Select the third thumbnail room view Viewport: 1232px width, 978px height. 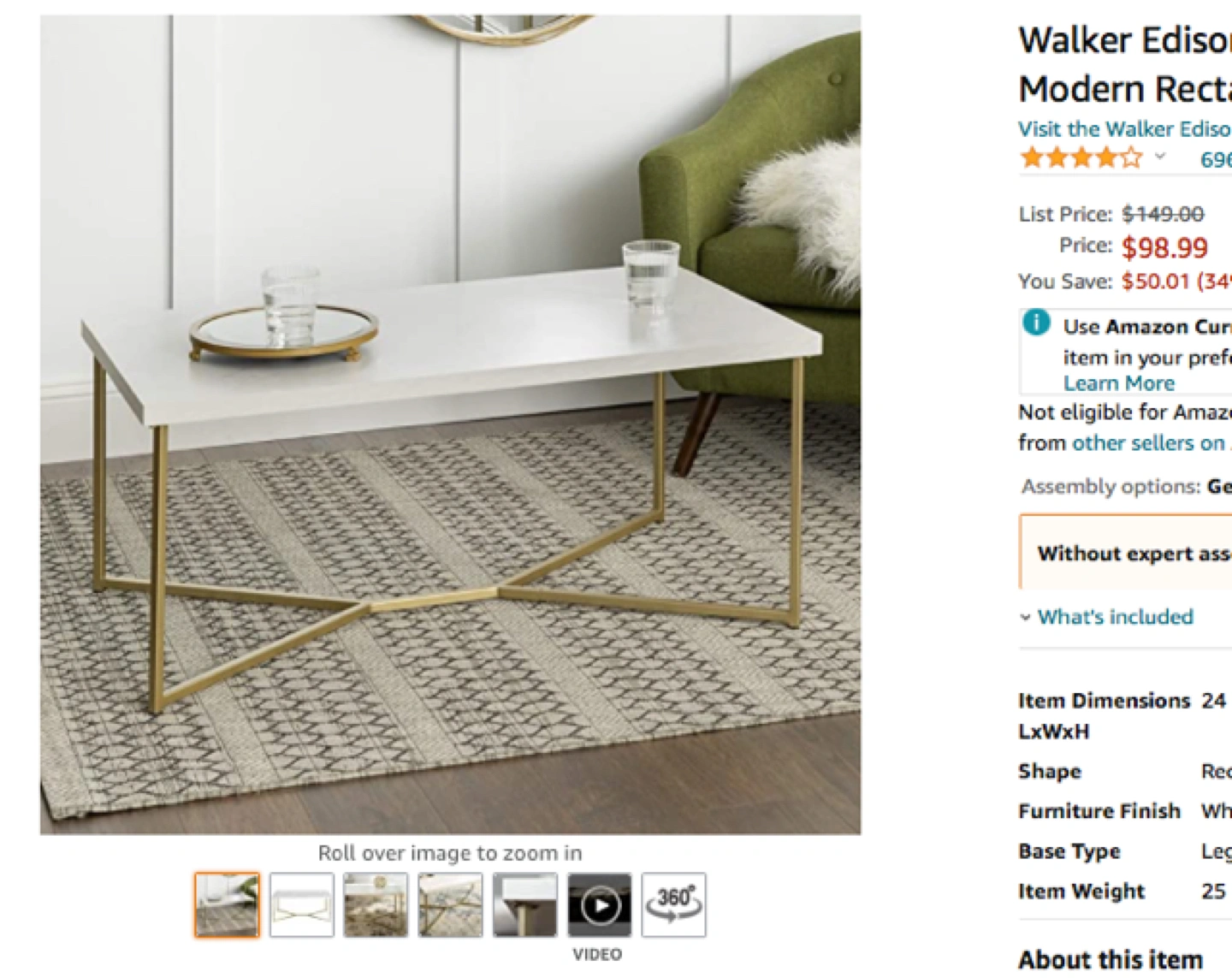tap(376, 904)
